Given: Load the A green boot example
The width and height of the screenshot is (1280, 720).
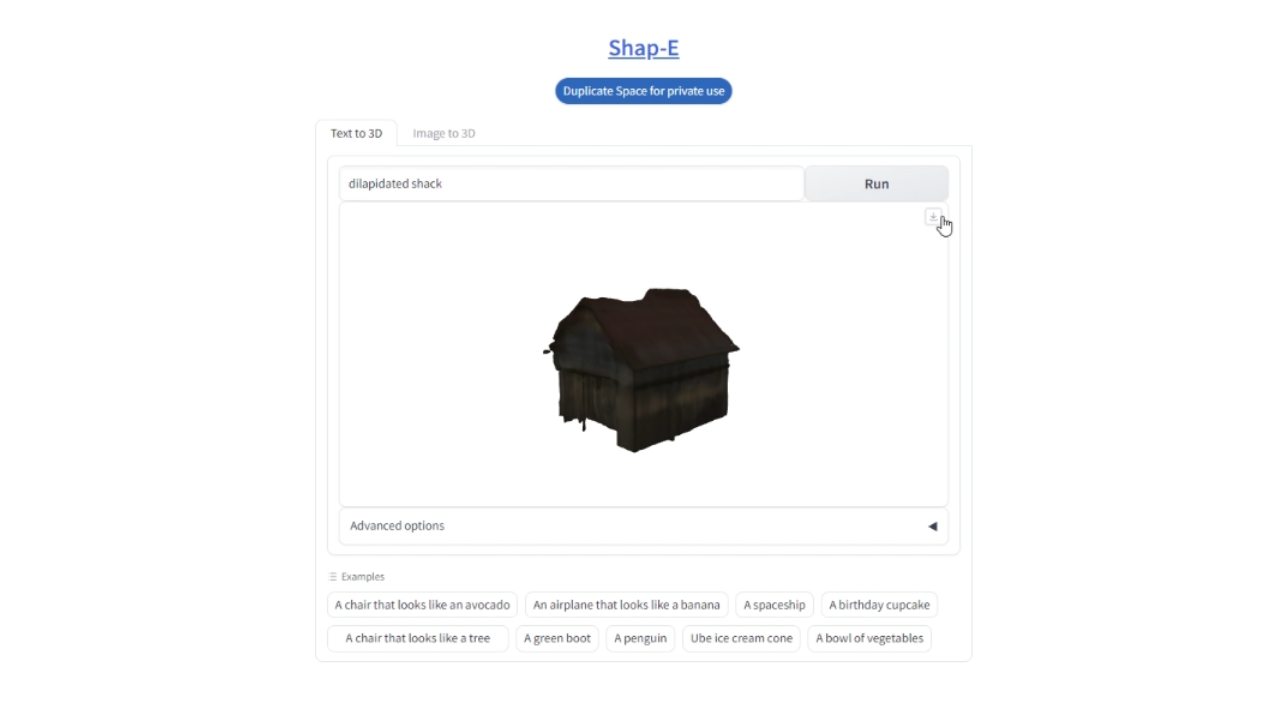Looking at the screenshot, I should pyautogui.click(x=557, y=638).
